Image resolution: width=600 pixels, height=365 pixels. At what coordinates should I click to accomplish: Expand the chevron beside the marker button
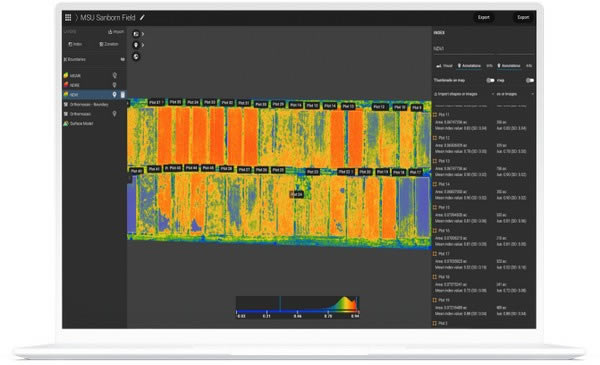pyautogui.click(x=143, y=45)
